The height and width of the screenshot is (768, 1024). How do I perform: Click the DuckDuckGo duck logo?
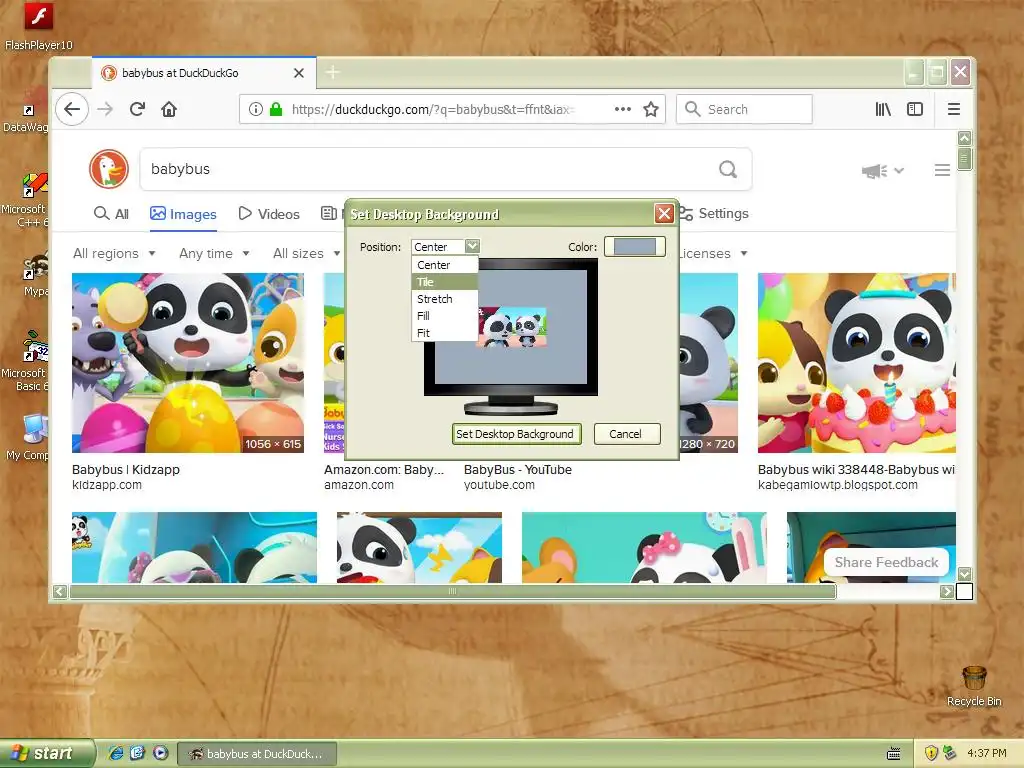109,168
